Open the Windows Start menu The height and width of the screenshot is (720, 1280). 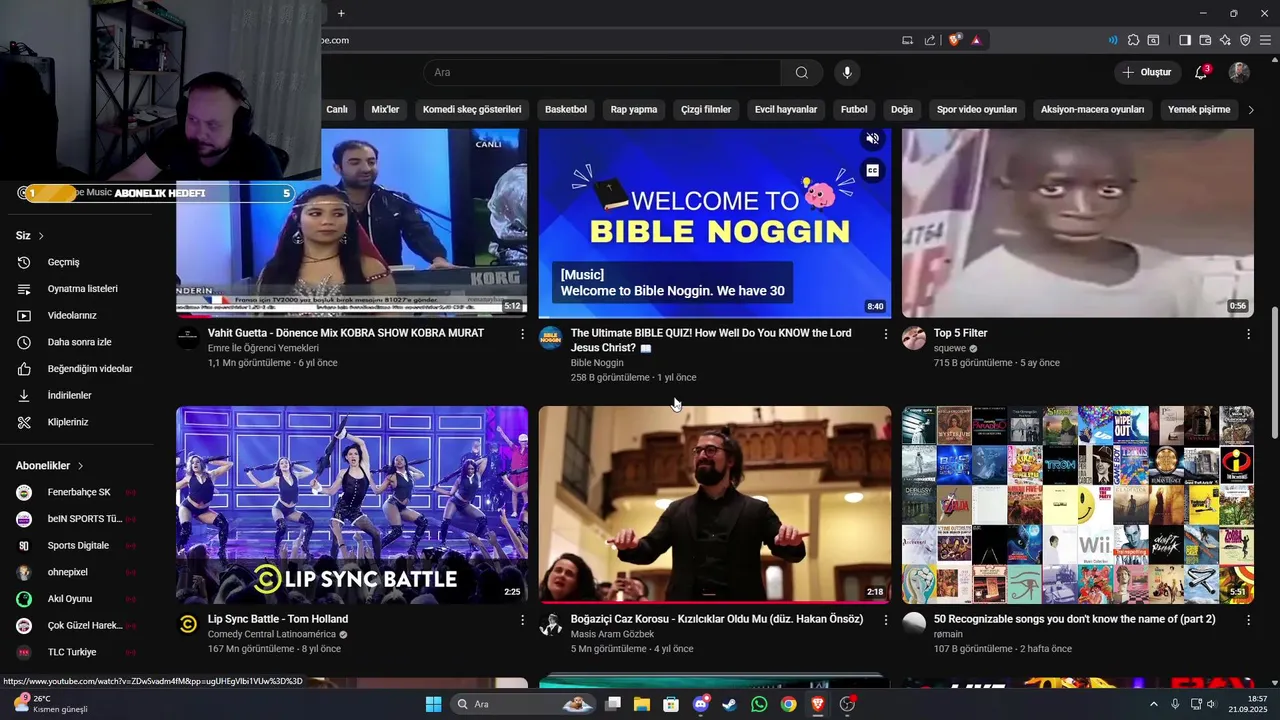point(433,704)
